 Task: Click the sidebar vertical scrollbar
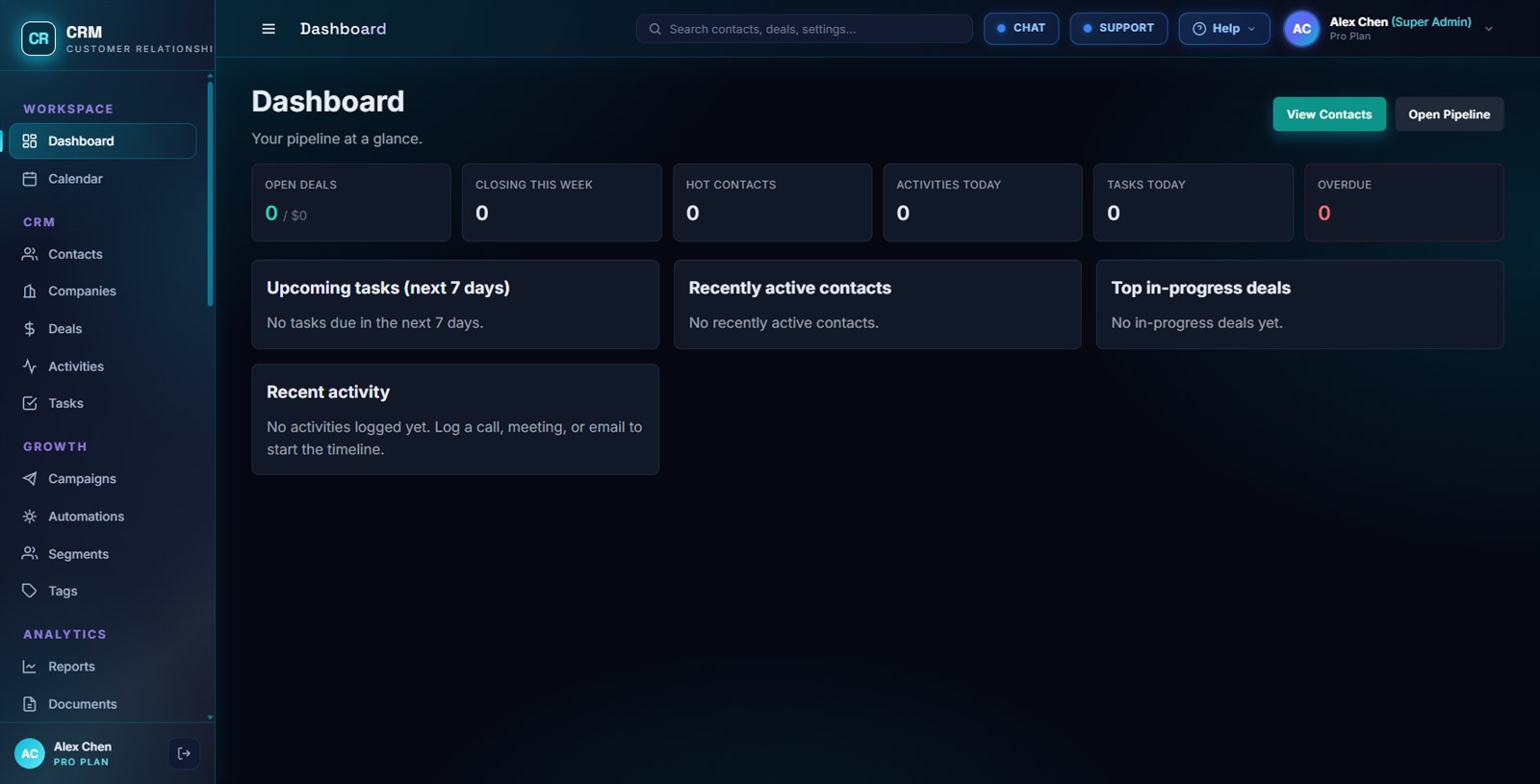coord(210,192)
